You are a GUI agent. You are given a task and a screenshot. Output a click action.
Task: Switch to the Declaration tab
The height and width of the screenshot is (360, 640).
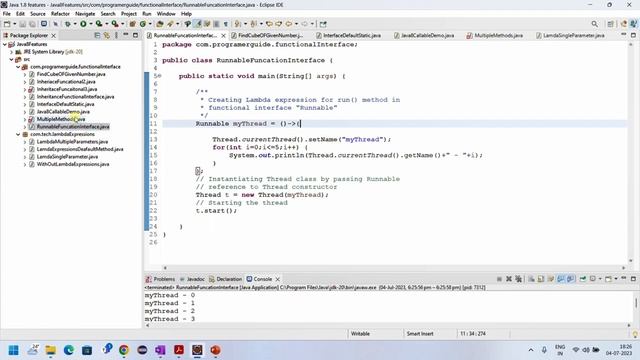(x=225, y=279)
